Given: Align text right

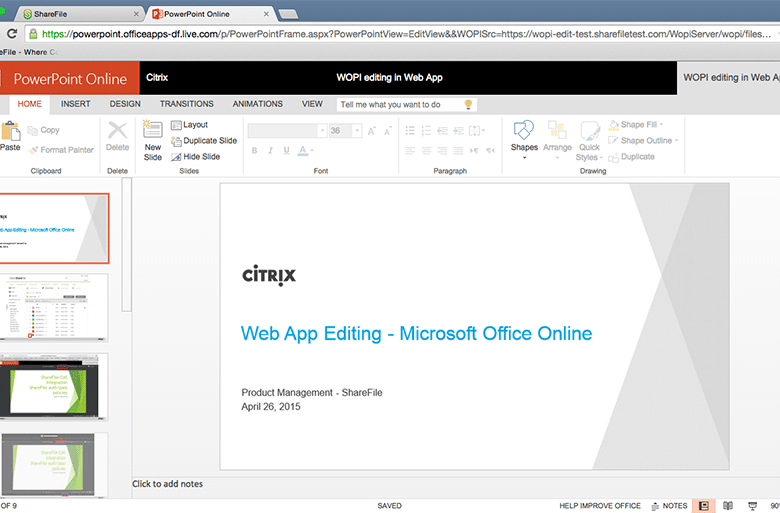Looking at the screenshot, I should pyautogui.click(x=442, y=150).
